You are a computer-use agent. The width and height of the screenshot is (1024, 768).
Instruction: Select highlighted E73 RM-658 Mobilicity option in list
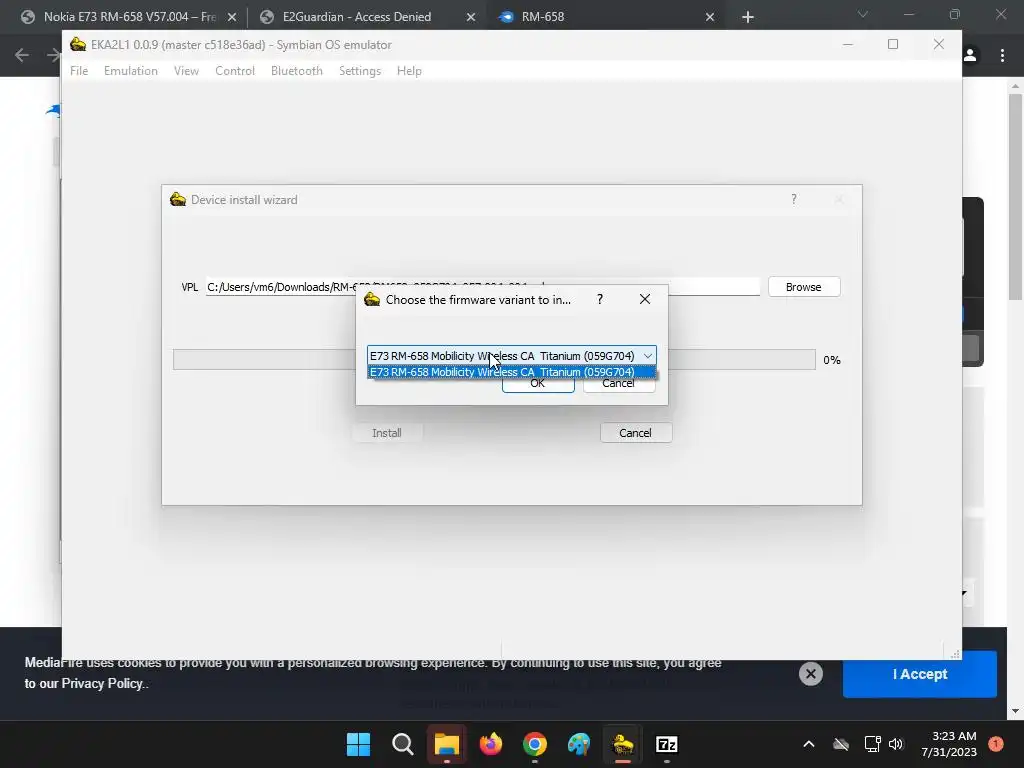pyautogui.click(x=511, y=372)
